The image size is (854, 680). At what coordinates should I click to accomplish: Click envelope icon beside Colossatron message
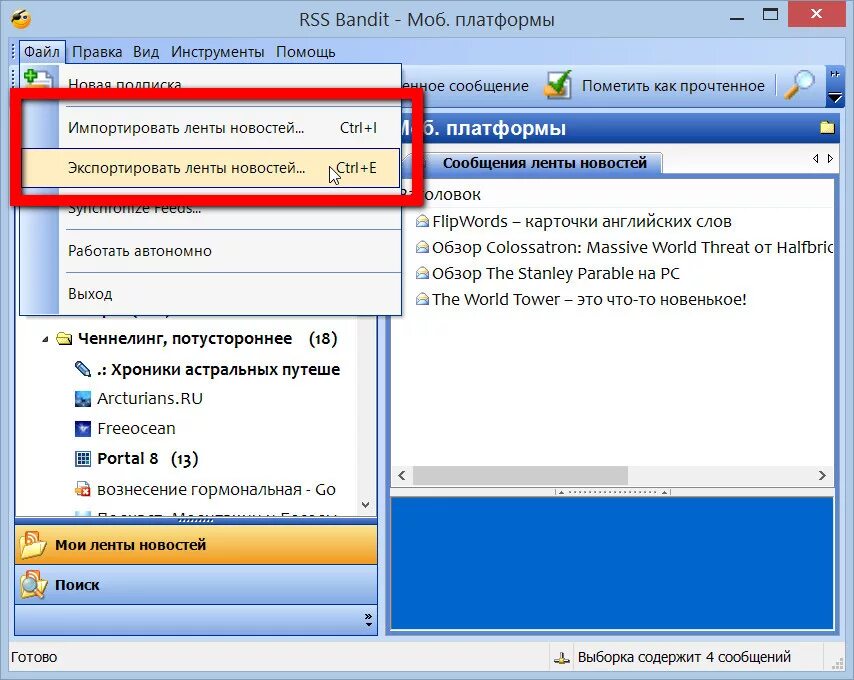pyautogui.click(x=422, y=247)
